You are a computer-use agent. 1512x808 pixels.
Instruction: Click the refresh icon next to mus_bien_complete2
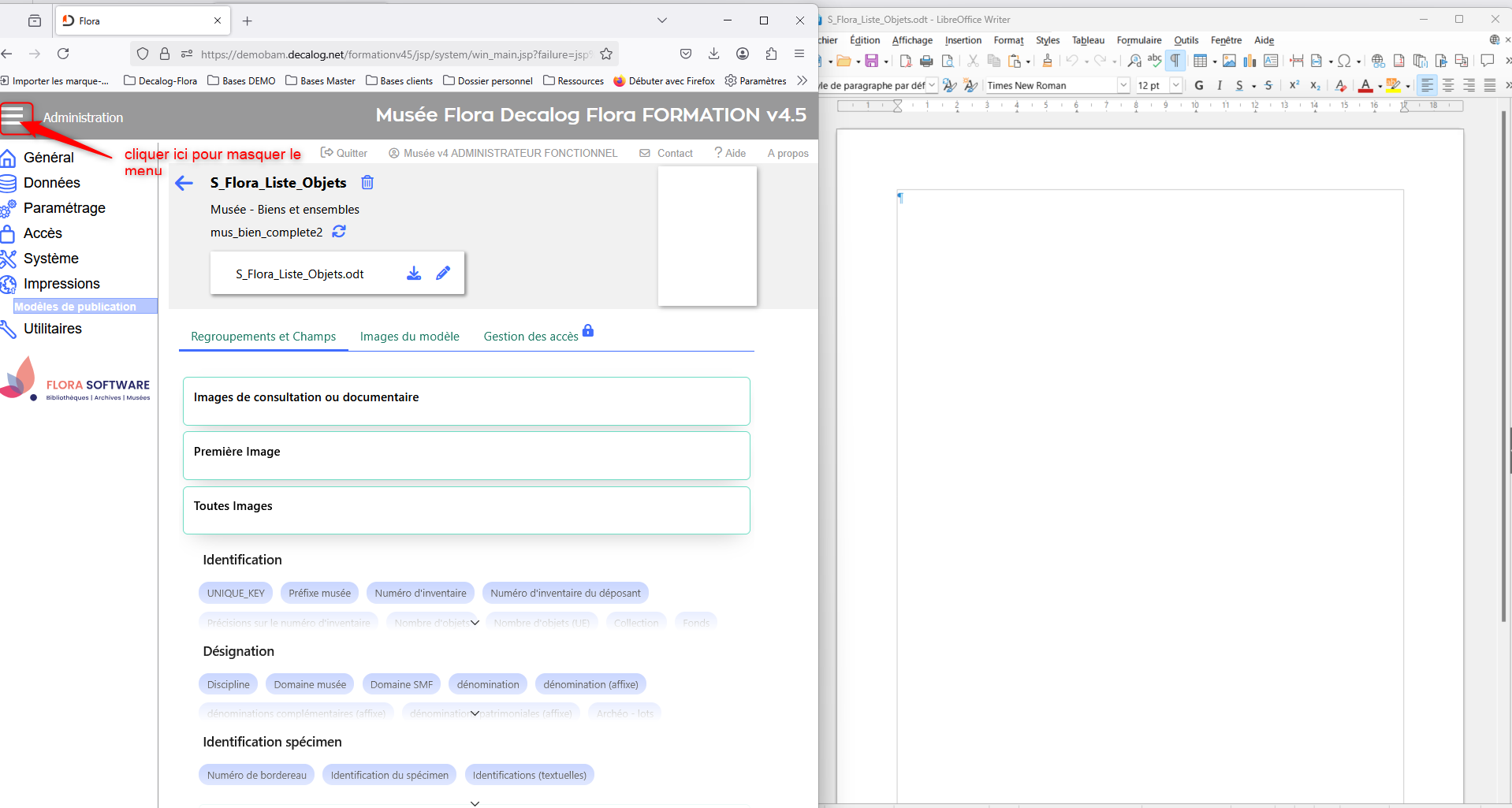coord(339,232)
